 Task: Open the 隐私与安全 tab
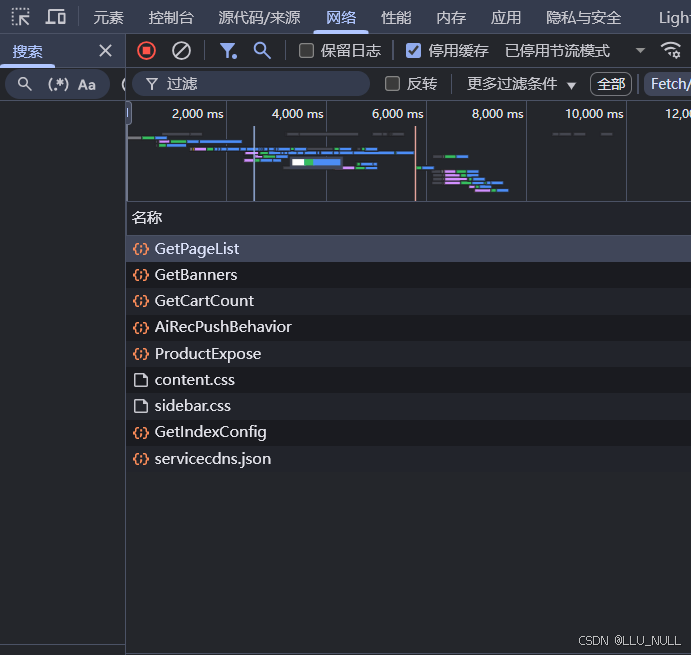pos(583,18)
